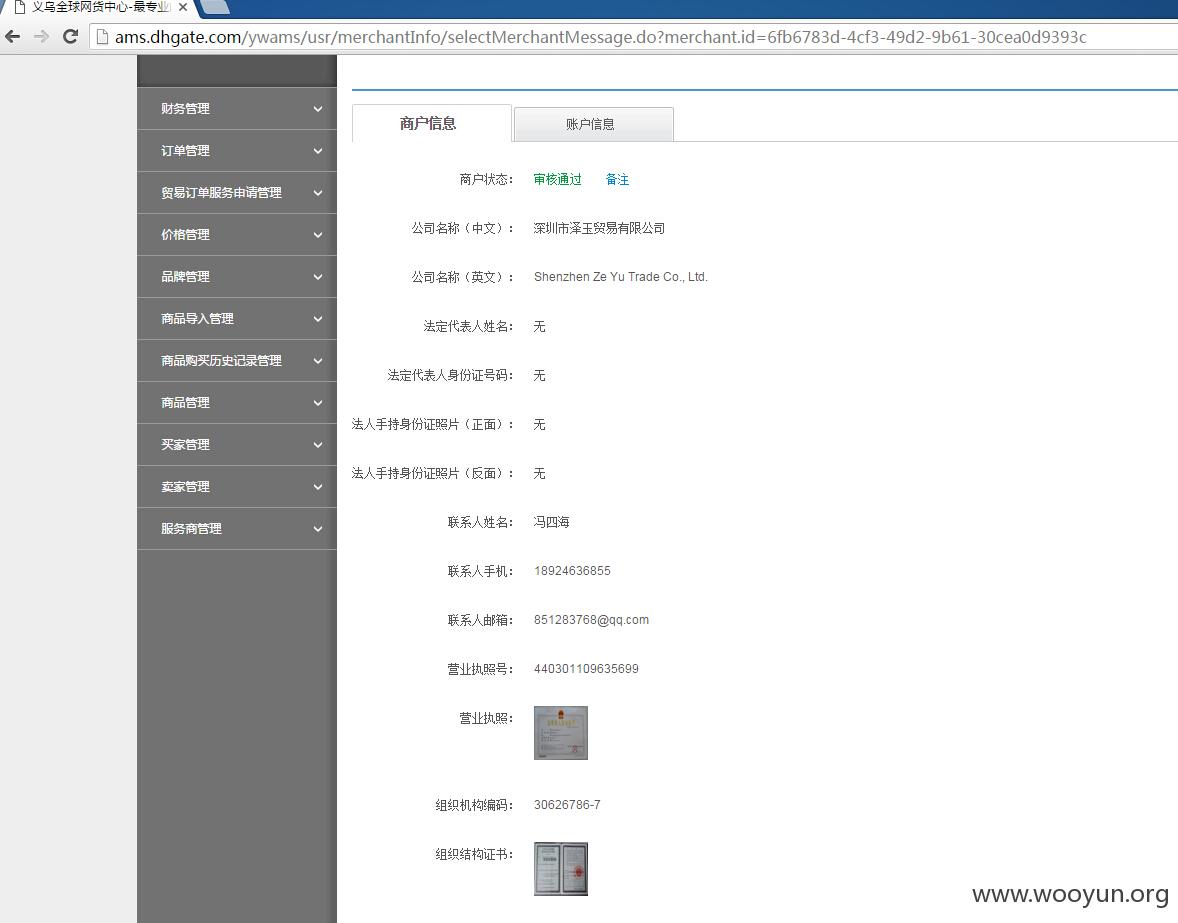Click the 组织机构编码 label
The width and height of the screenshot is (1178, 923).
[x=474, y=805]
